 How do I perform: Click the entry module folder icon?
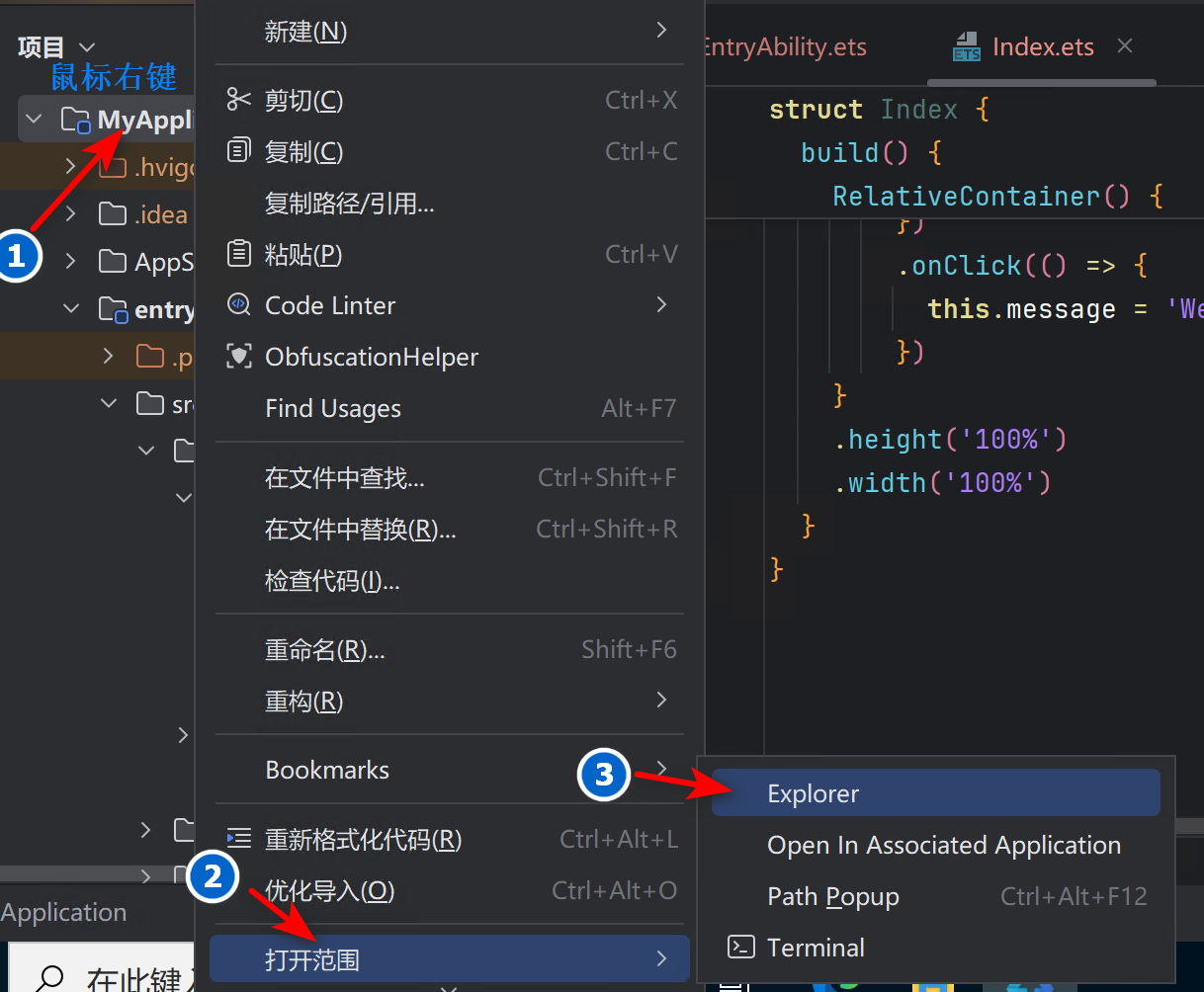(114, 309)
